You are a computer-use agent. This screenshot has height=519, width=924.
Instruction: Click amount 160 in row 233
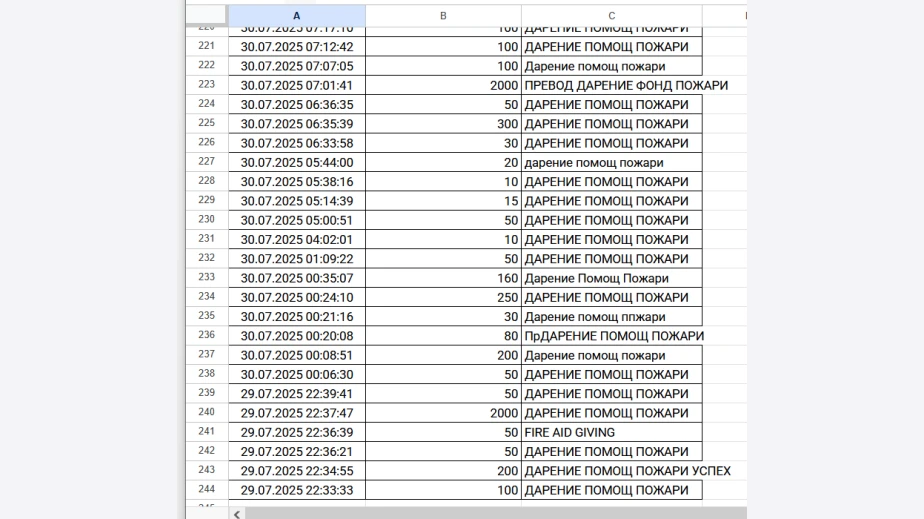tap(443, 278)
